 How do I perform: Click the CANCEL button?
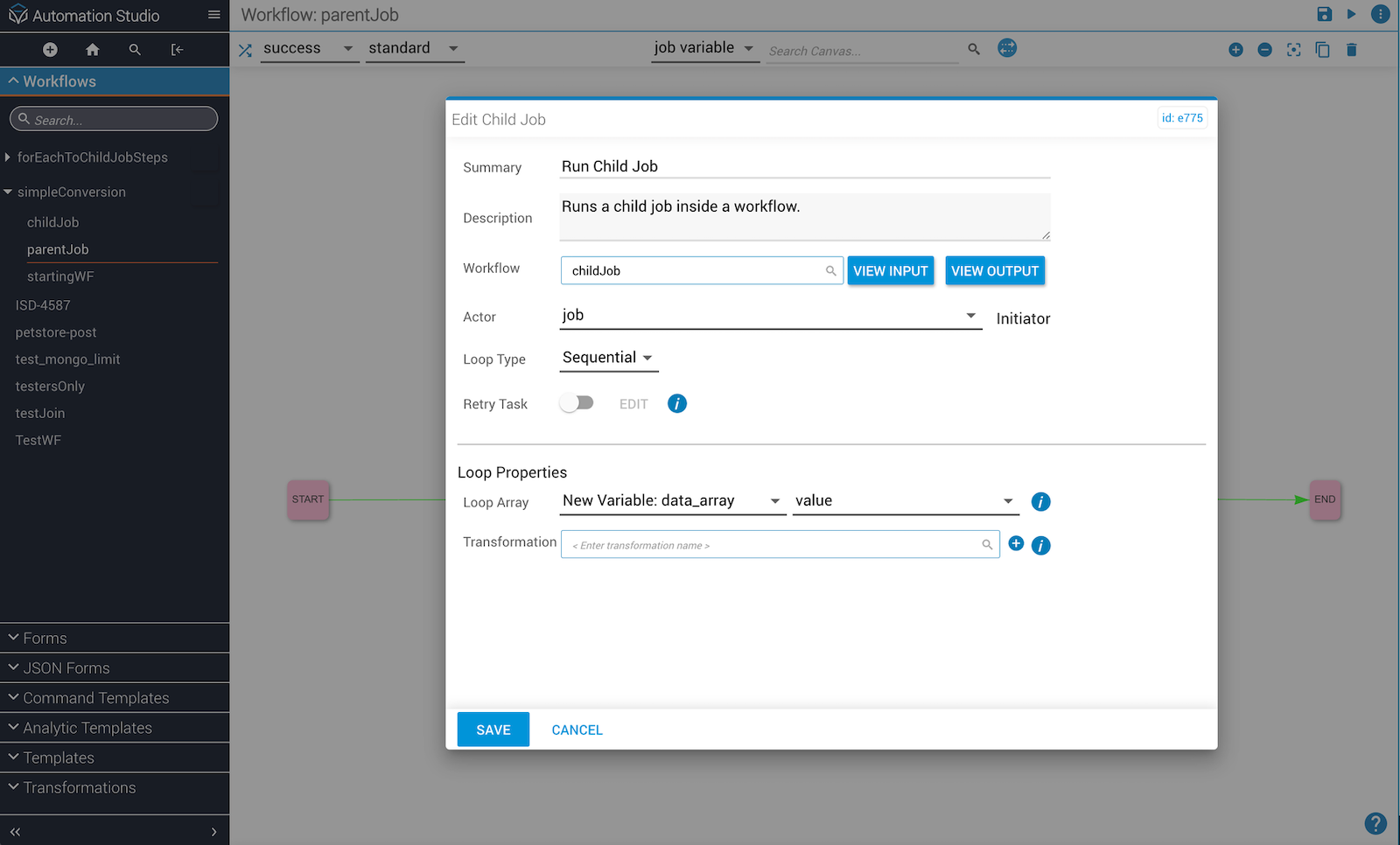click(577, 730)
